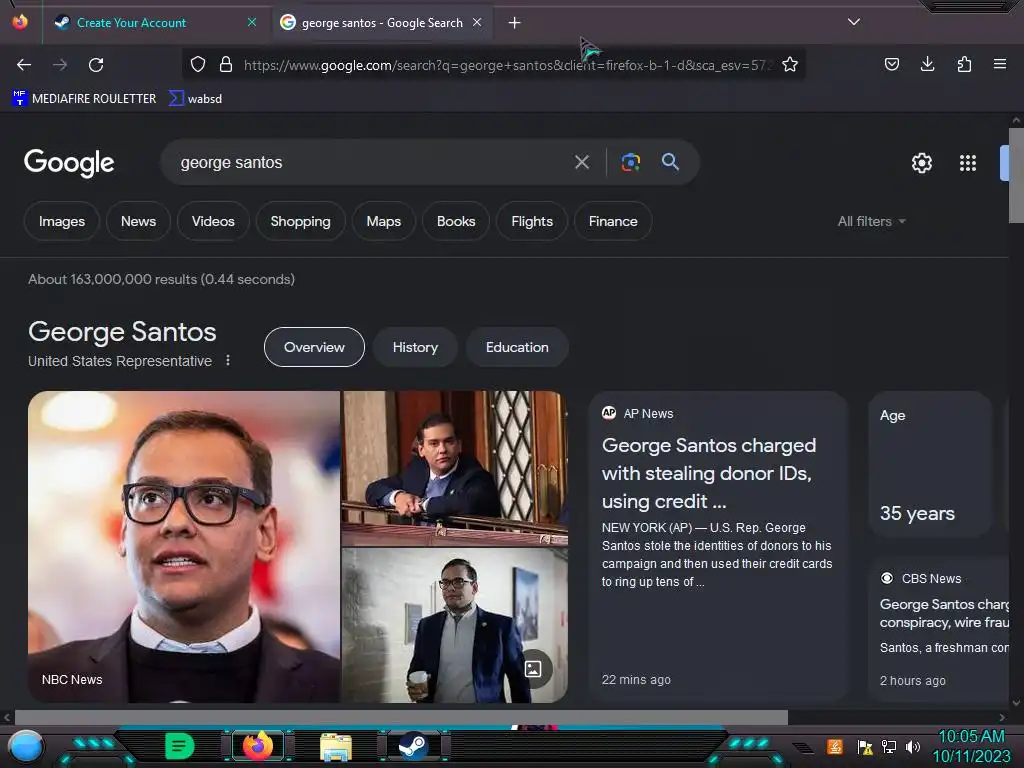The height and width of the screenshot is (768, 1024).
Task: Open Google quick settings gear
Action: point(921,163)
